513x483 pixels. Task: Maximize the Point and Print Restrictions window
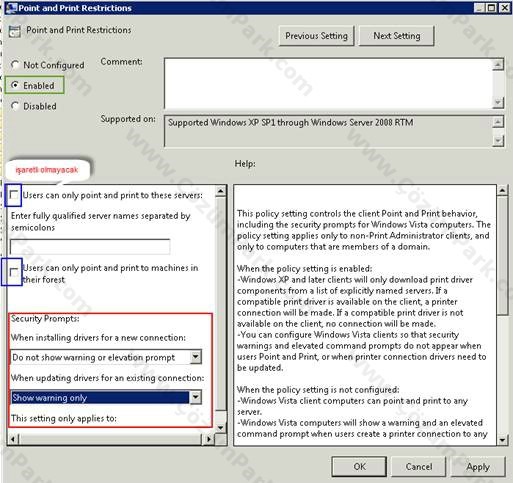[x=492, y=8]
